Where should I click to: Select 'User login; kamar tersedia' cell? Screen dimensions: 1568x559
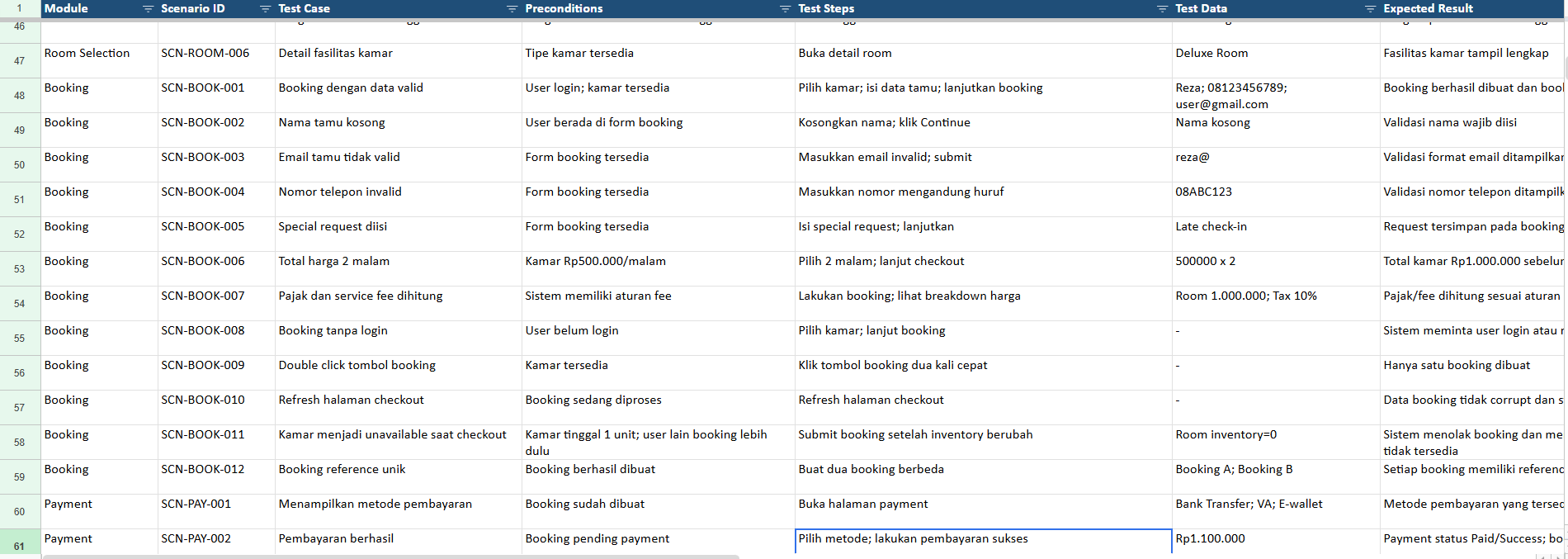pos(659,96)
